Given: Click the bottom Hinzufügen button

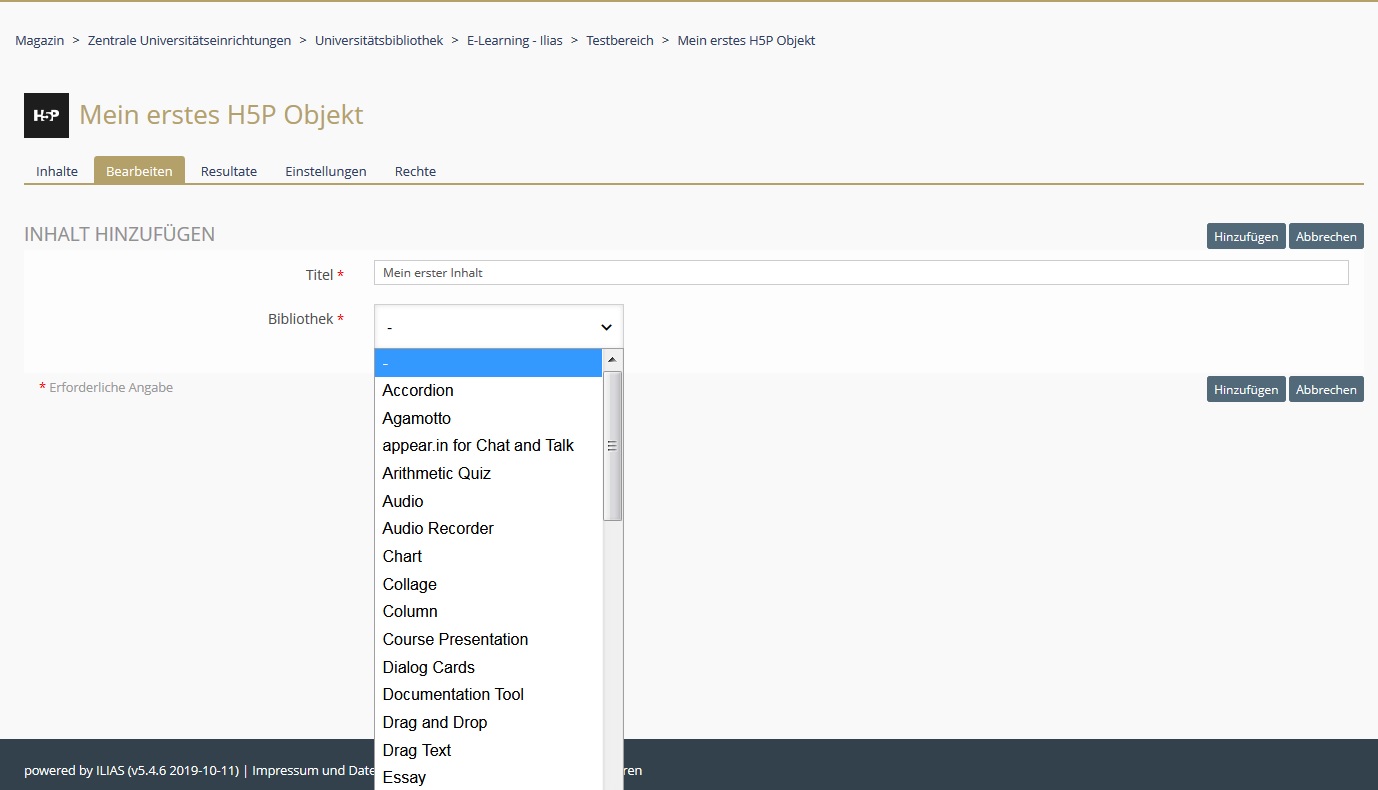Looking at the screenshot, I should (1245, 389).
